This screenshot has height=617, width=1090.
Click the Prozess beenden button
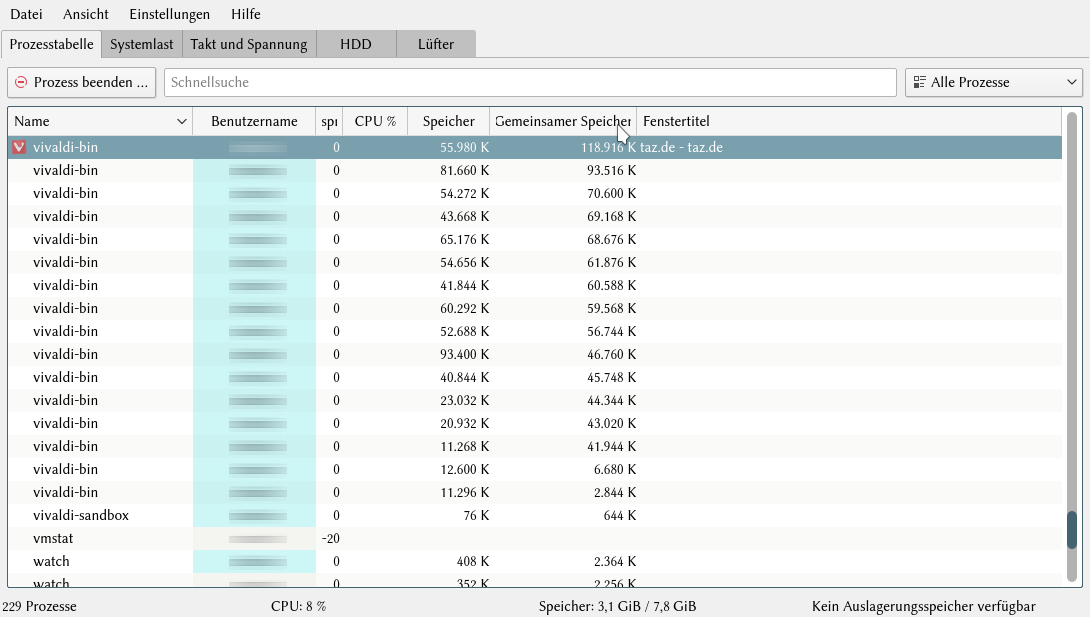point(81,82)
